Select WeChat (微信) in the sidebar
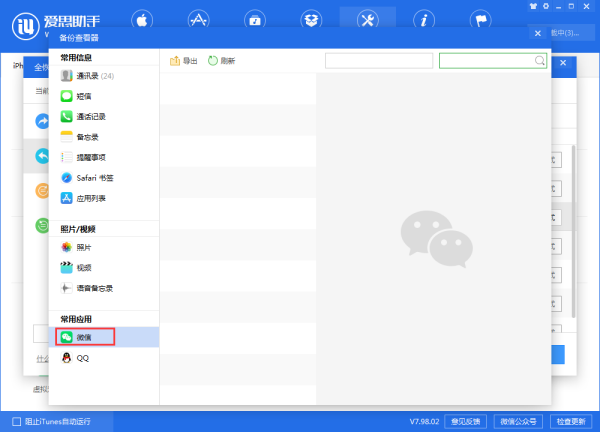 coord(104,337)
